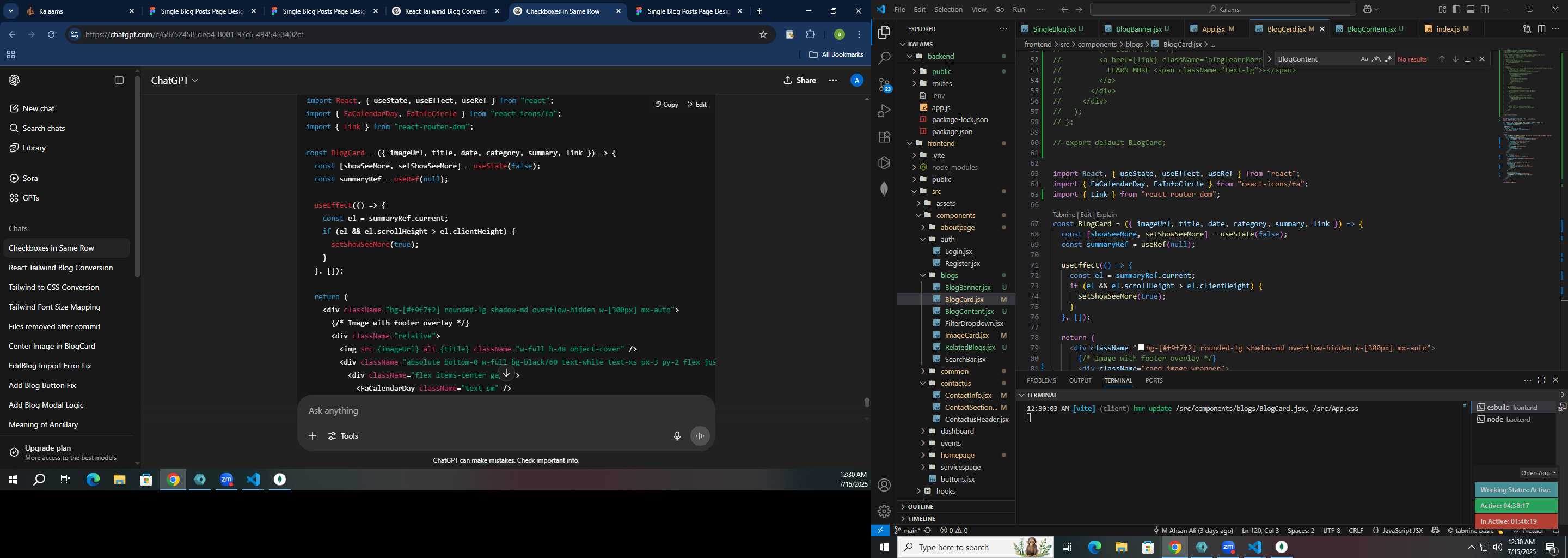This screenshot has width=1568, height=558.
Task: Open the Run menu in VS Code
Action: 1019,10
